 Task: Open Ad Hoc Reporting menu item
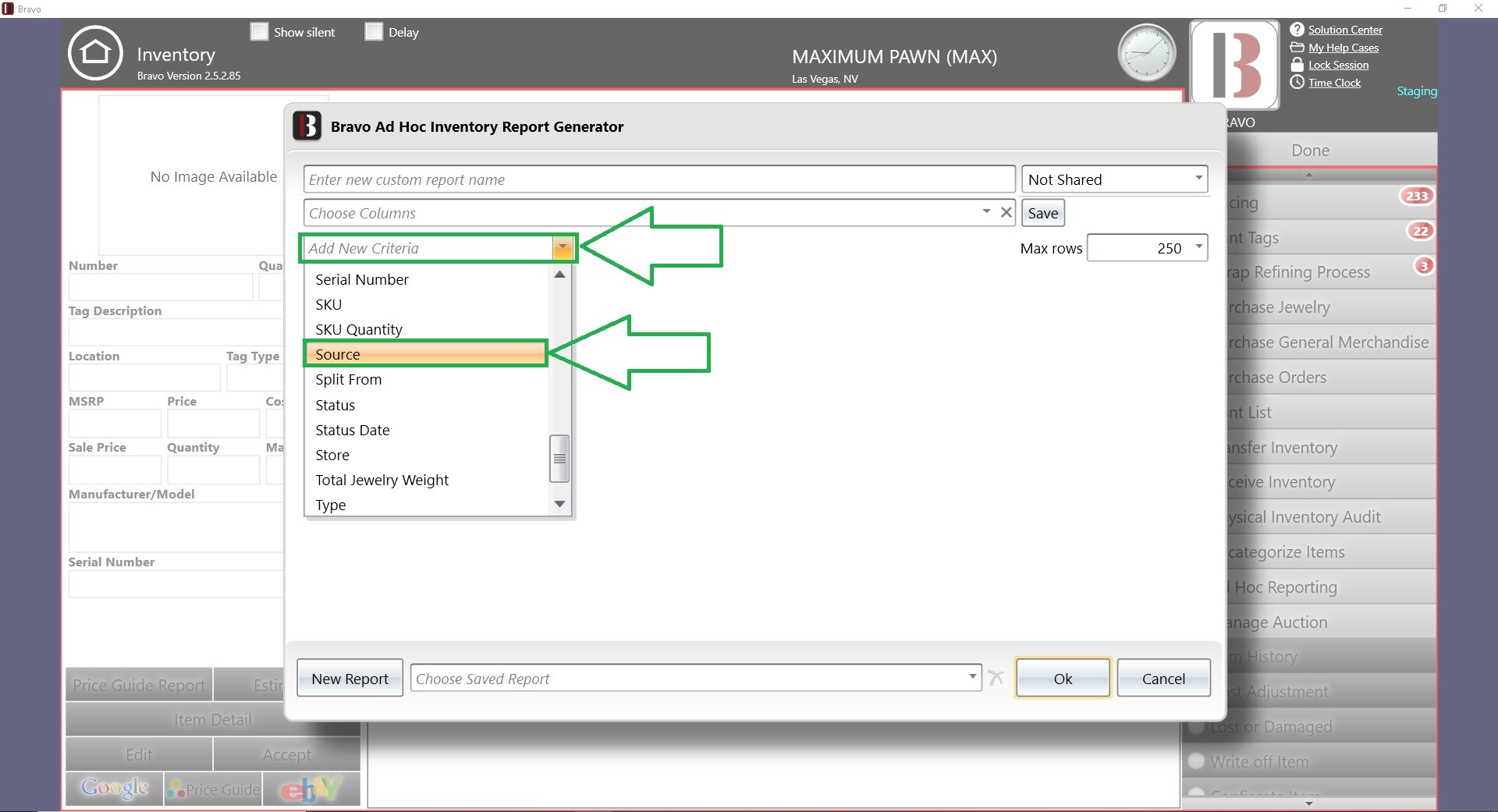(x=1331, y=587)
